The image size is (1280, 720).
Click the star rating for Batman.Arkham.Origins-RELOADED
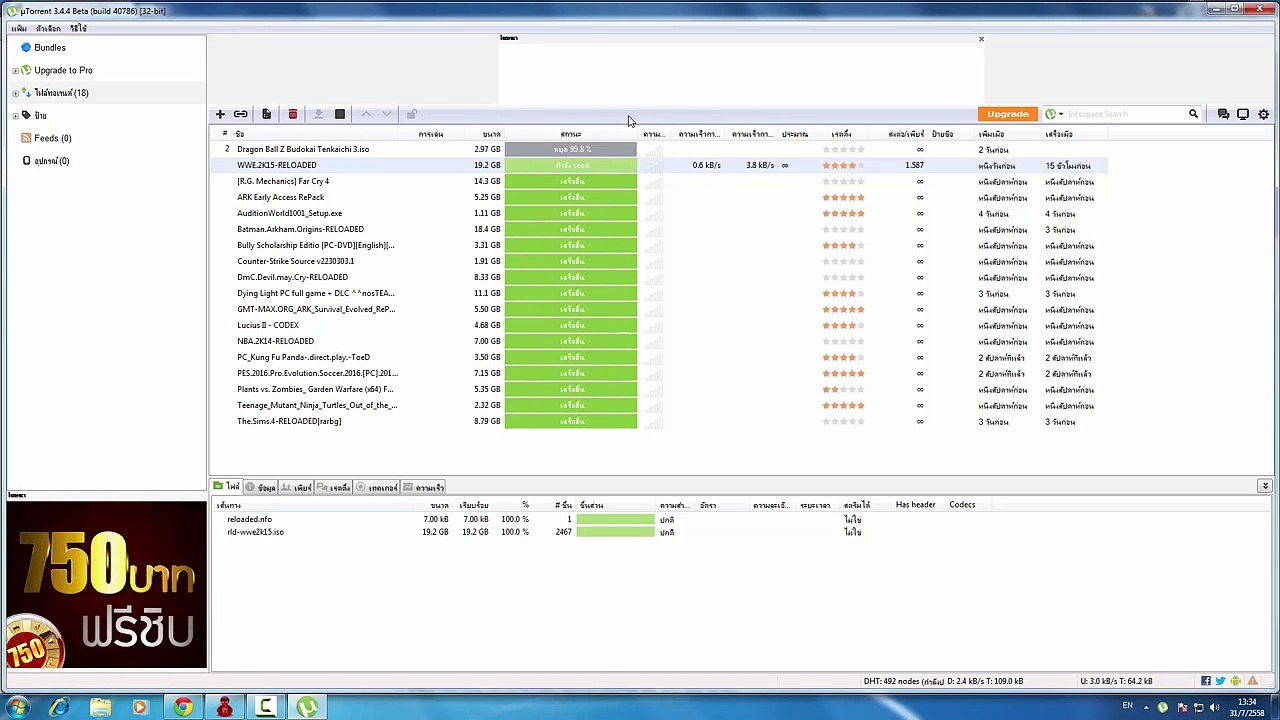click(843, 229)
